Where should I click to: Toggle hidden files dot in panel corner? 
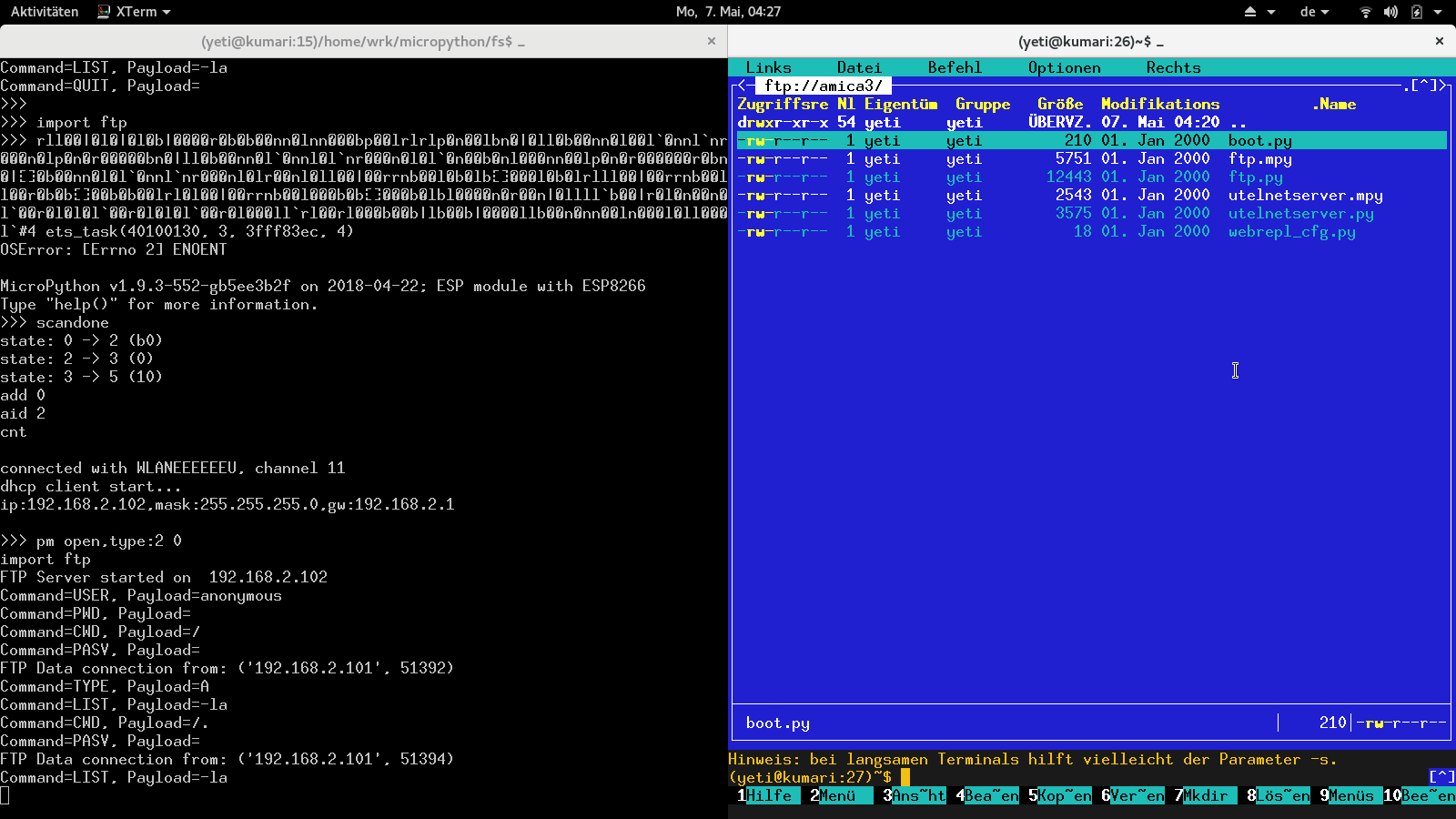coord(1406,86)
